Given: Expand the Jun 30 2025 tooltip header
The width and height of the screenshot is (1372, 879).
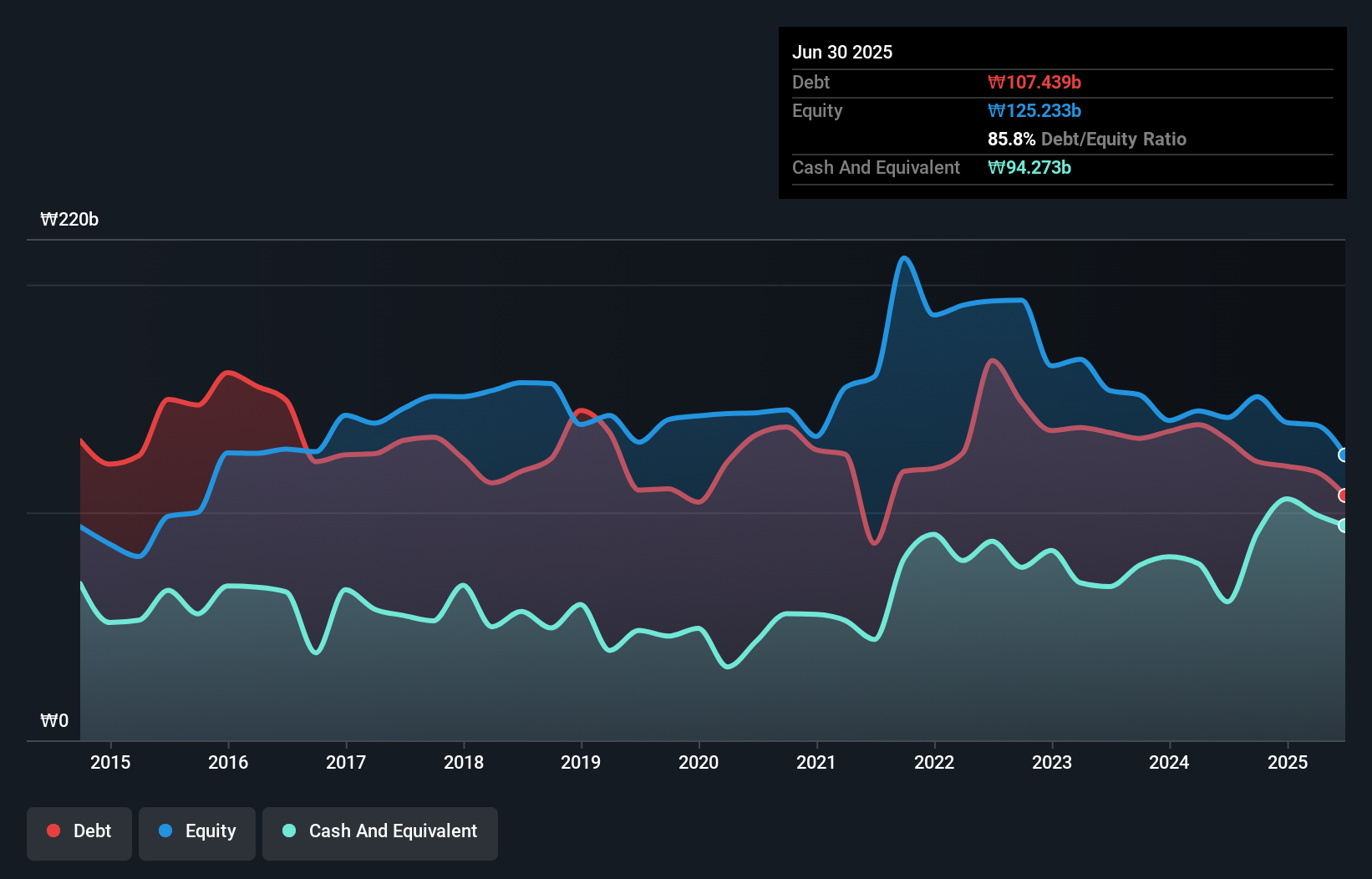Looking at the screenshot, I should (842, 52).
